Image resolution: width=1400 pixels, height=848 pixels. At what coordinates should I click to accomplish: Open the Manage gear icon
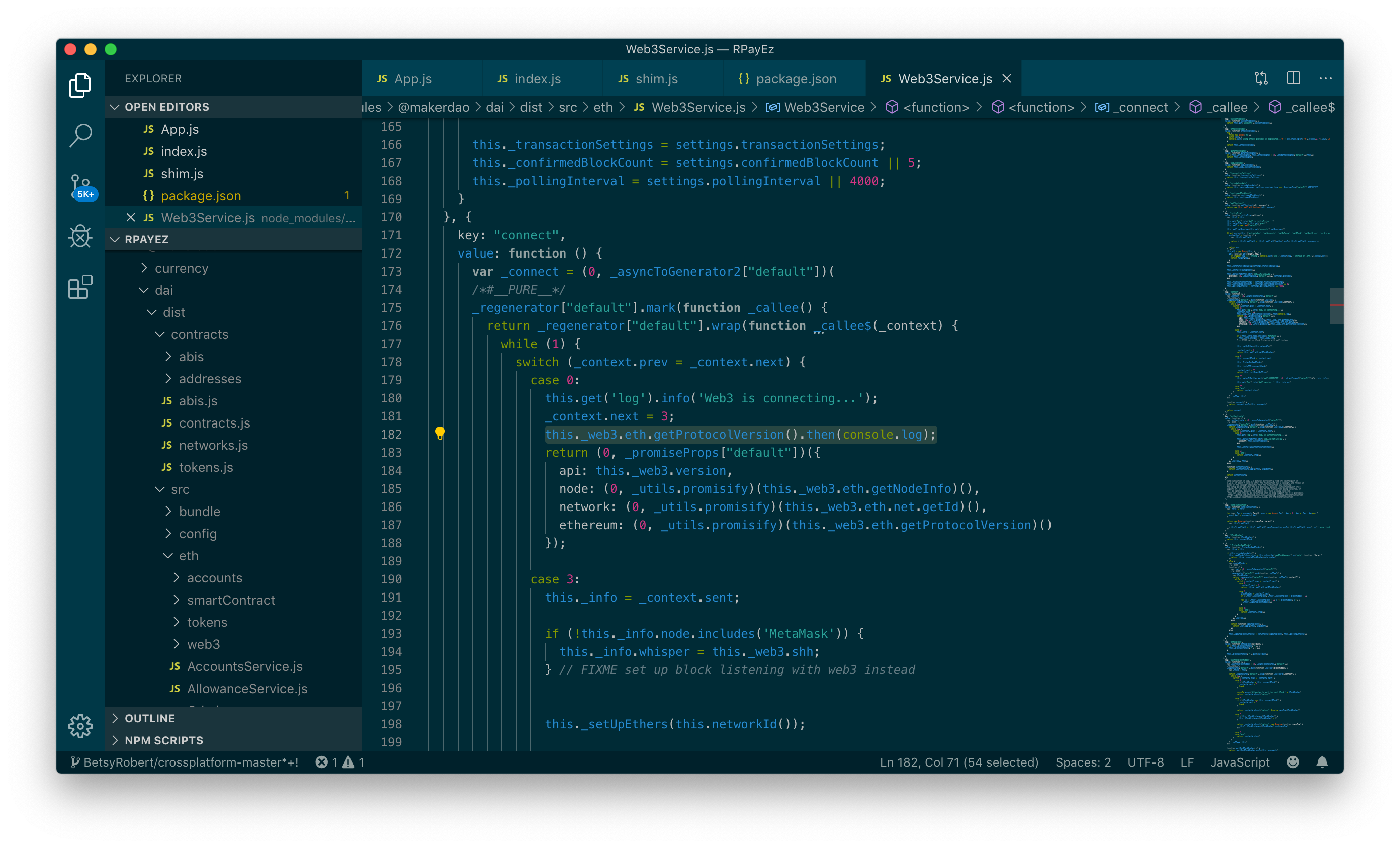tap(80, 726)
